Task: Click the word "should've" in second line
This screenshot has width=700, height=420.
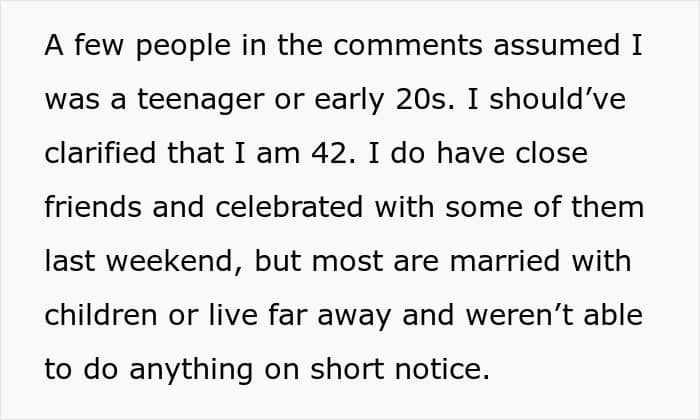Action: coord(558,99)
